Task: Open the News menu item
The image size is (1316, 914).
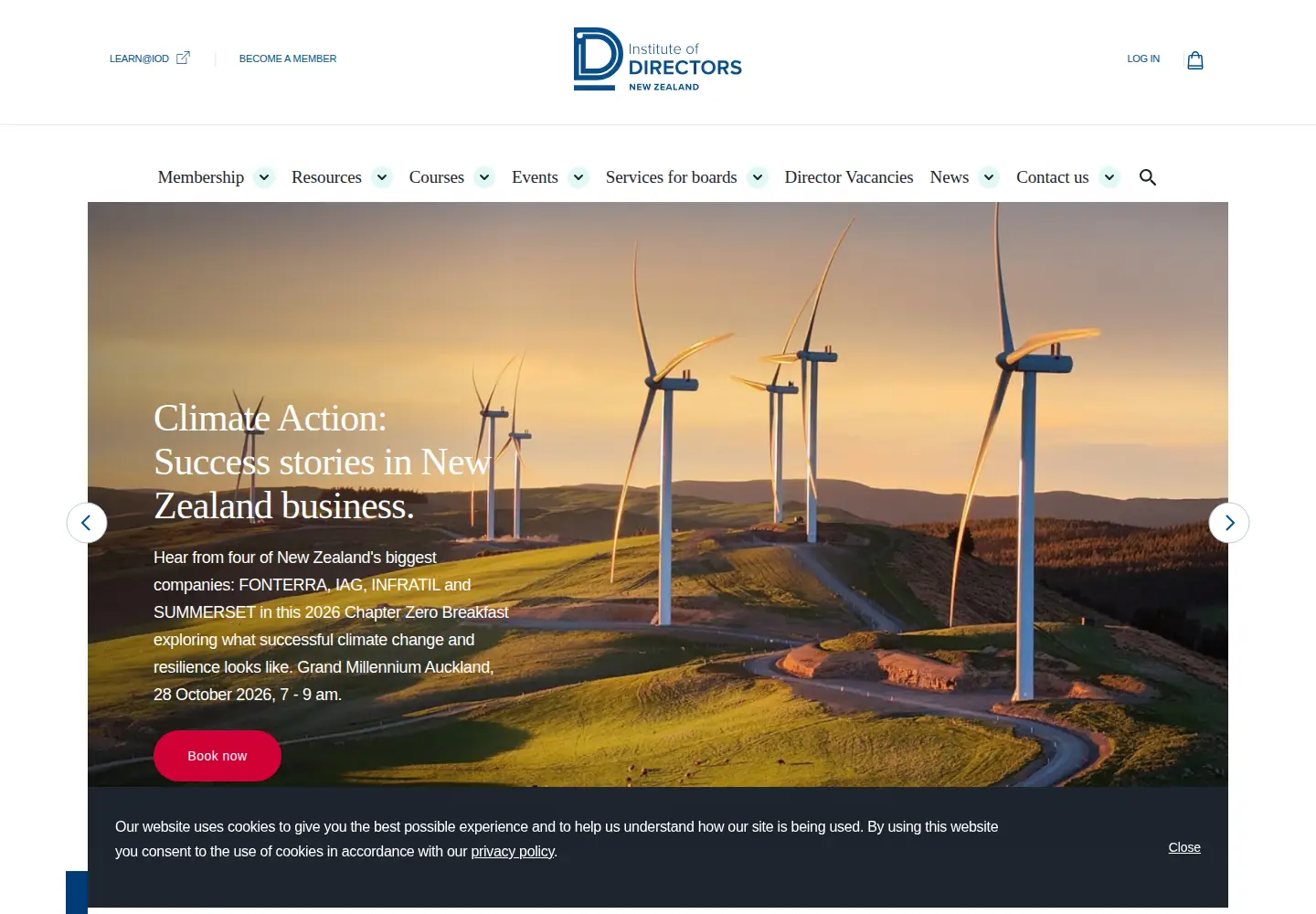Action: [x=950, y=177]
